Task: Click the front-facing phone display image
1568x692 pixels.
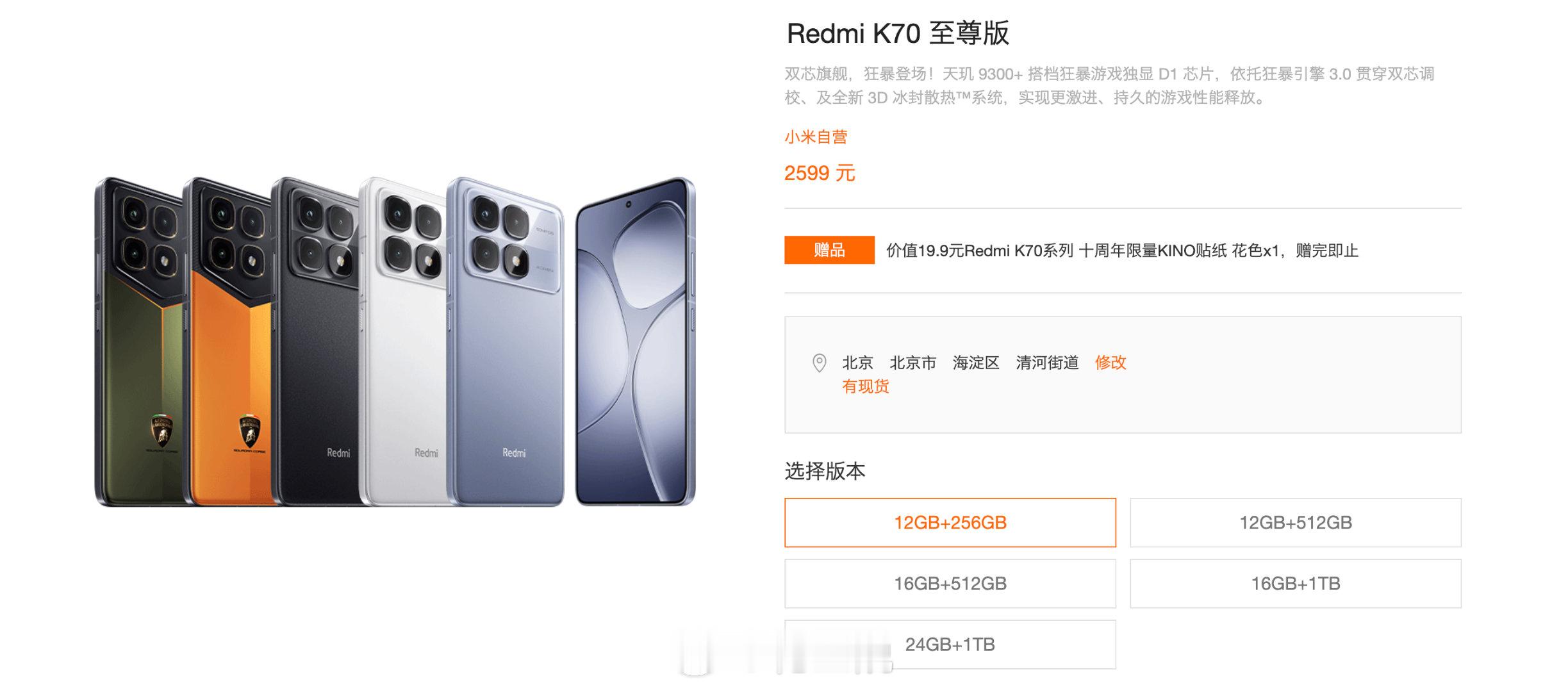Action: click(635, 342)
